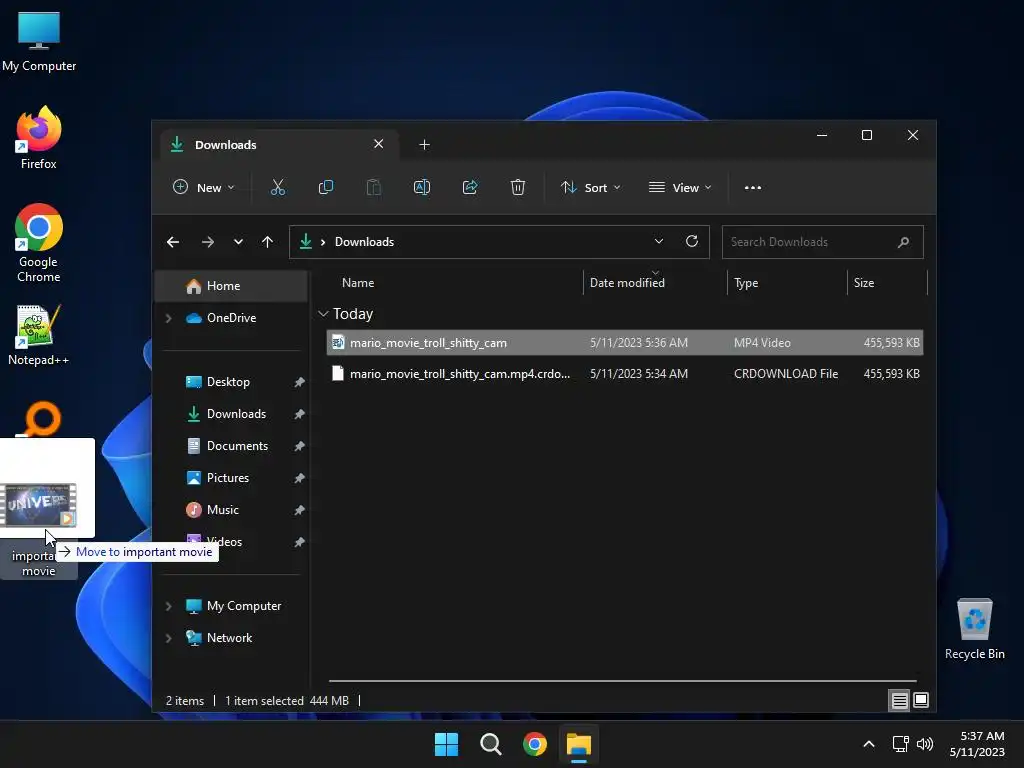Open the Sort dropdown menu
The width and height of the screenshot is (1024, 768).
pos(590,187)
